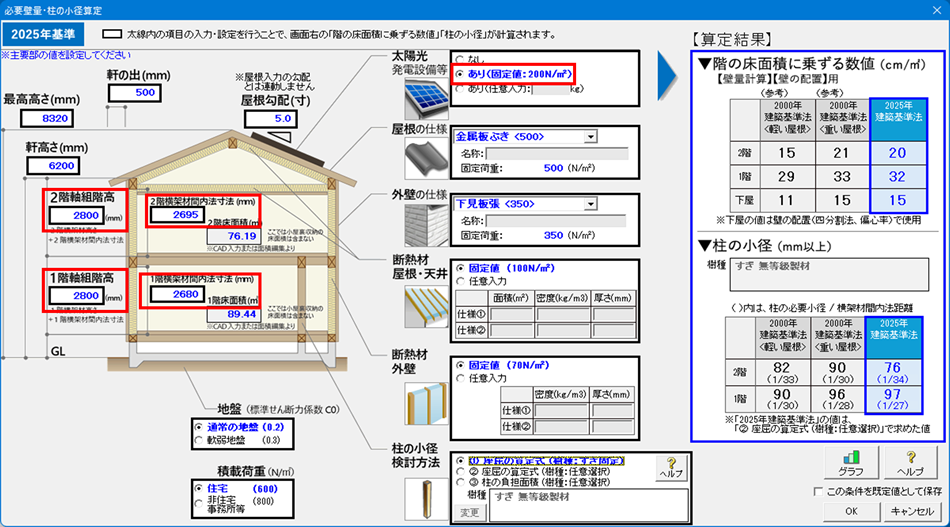Click 樹種 field in results panel

pyautogui.click(x=829, y=274)
